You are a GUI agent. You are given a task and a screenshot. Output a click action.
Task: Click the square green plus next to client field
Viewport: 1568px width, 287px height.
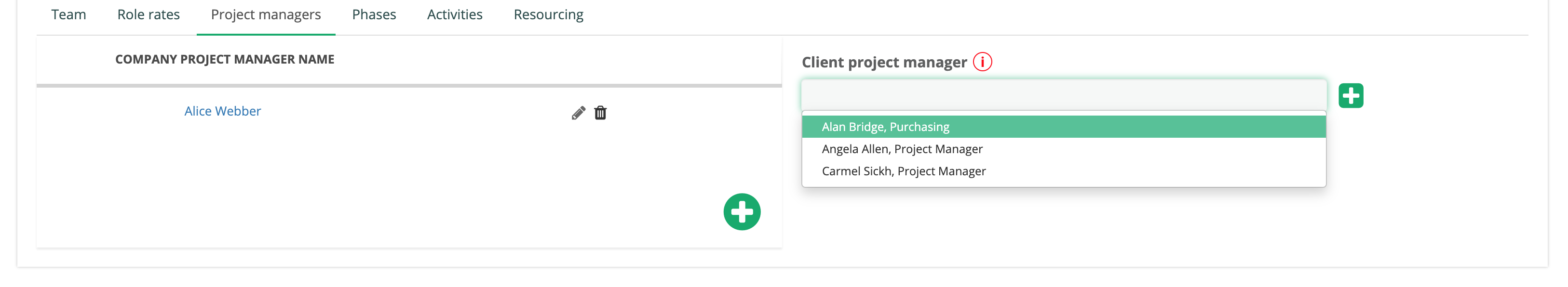(1350, 96)
